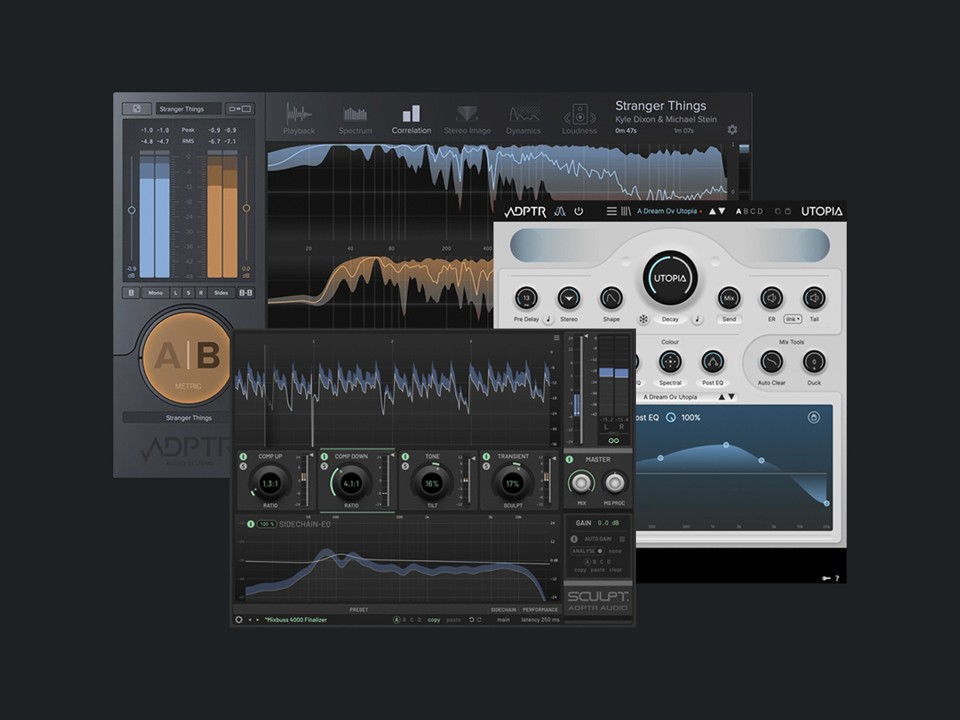The width and height of the screenshot is (960, 720).
Task: Click the Decay label button
Action: (670, 319)
